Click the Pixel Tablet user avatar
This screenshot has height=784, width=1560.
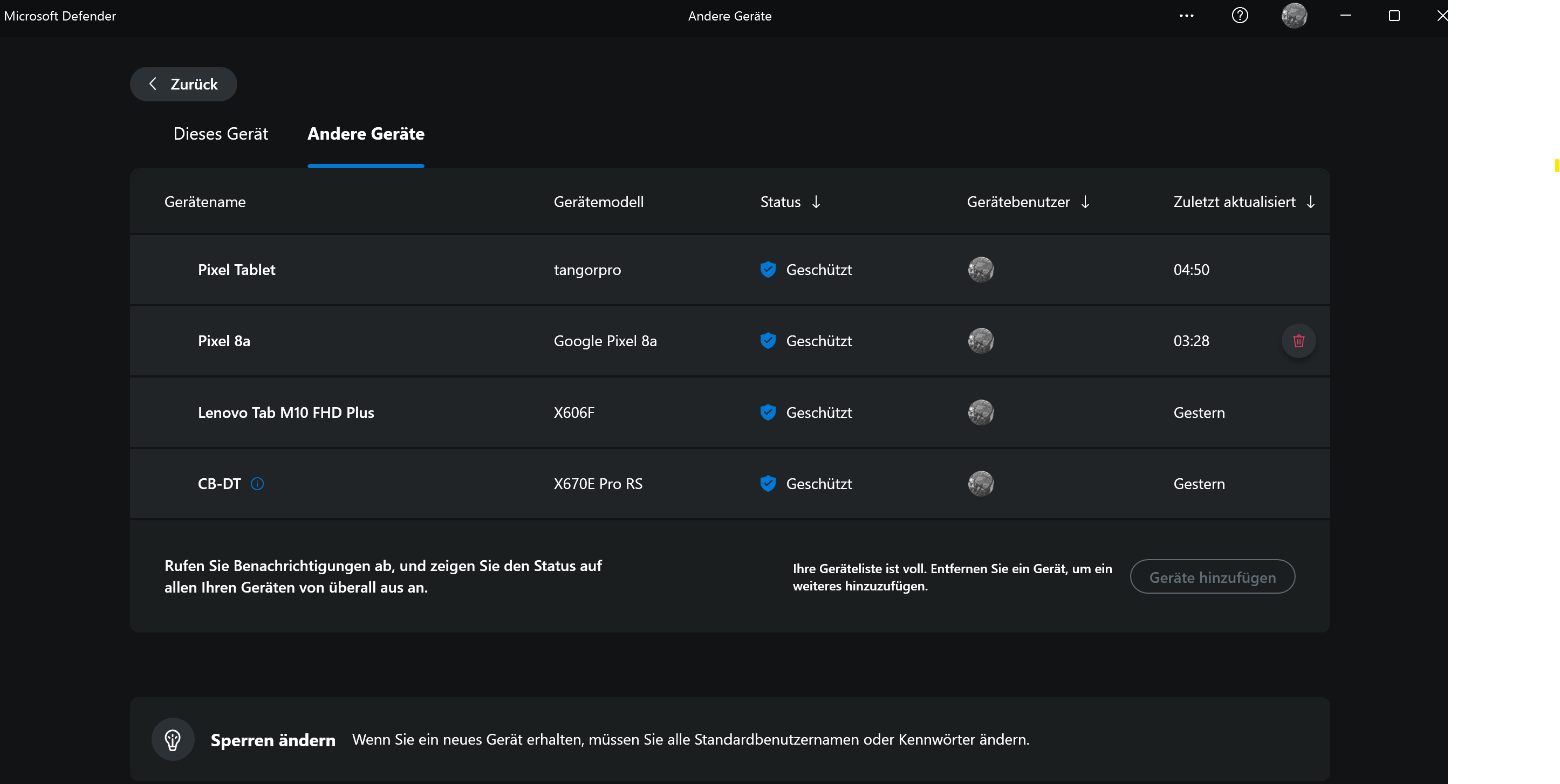click(x=981, y=270)
